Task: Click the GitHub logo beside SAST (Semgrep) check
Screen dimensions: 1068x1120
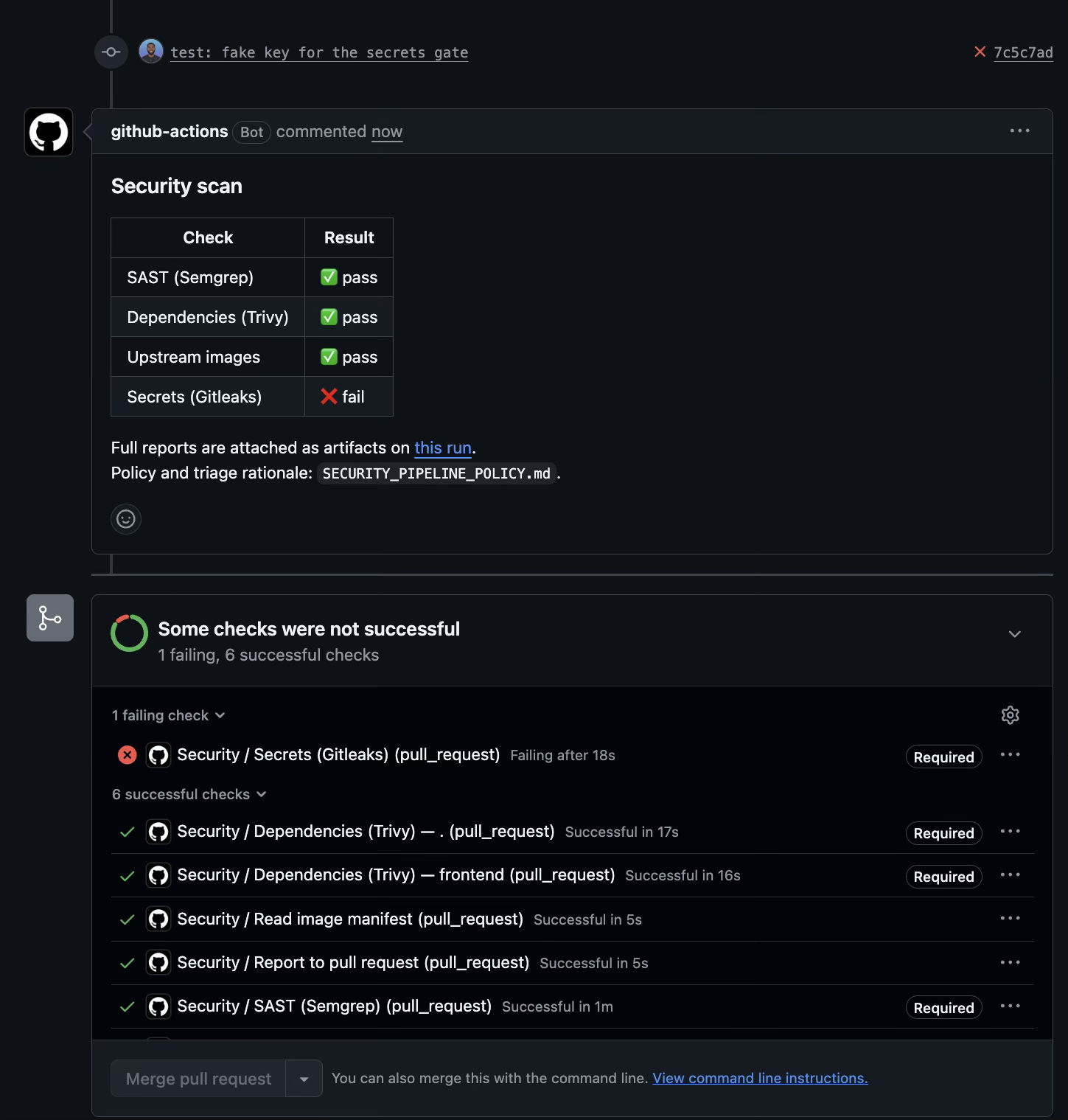Action: (158, 1006)
